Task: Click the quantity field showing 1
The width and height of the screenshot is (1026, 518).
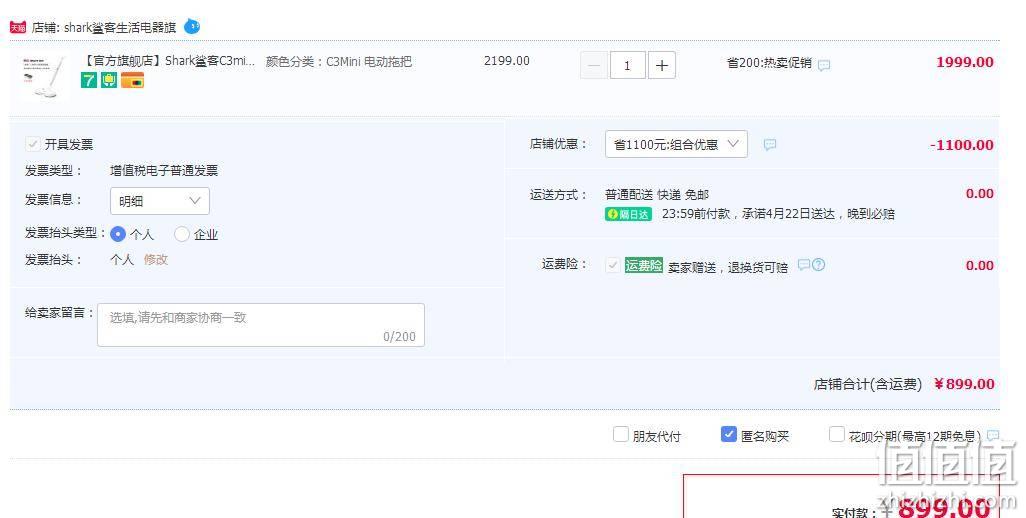Action: [628, 65]
